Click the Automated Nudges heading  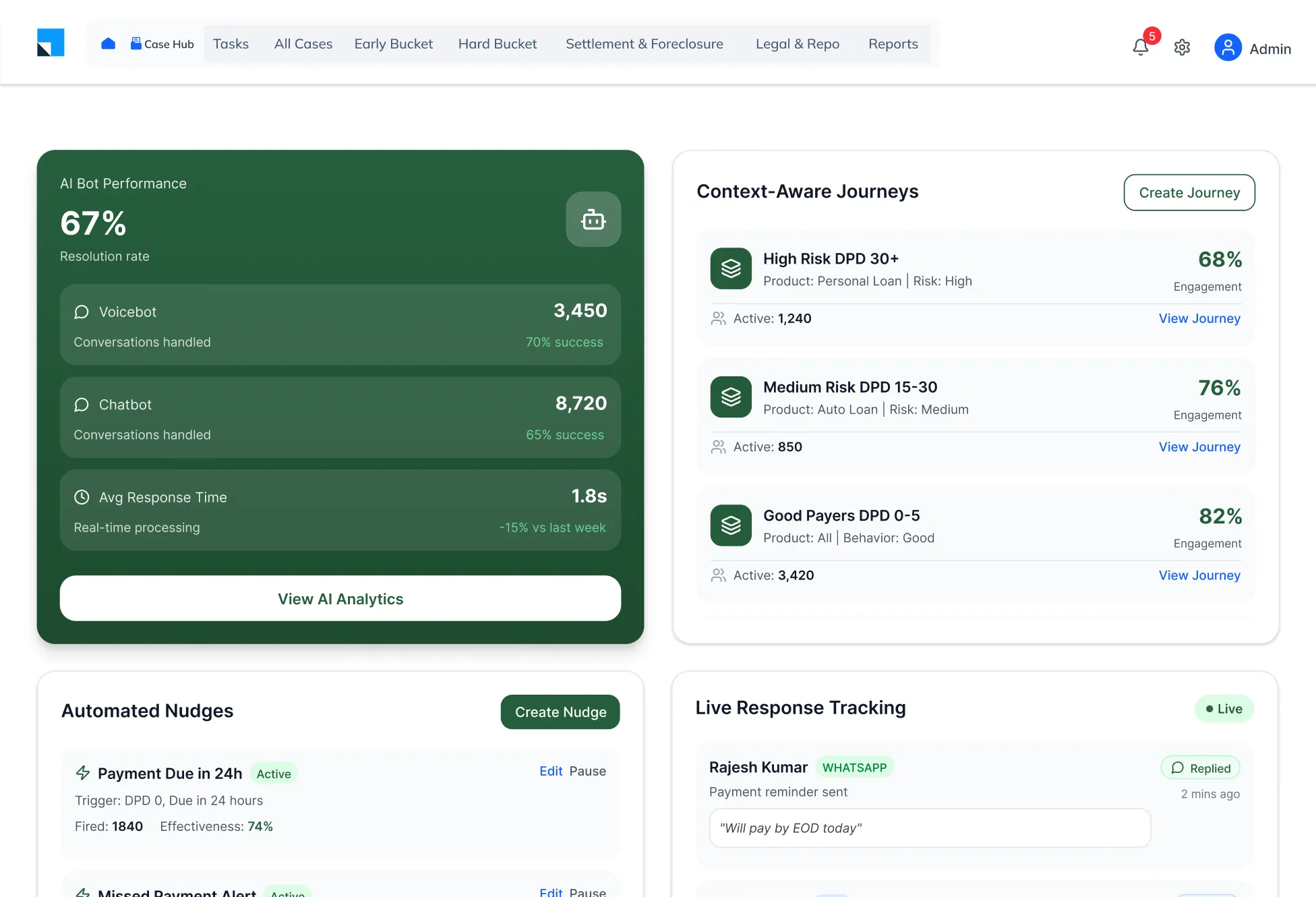tap(147, 711)
